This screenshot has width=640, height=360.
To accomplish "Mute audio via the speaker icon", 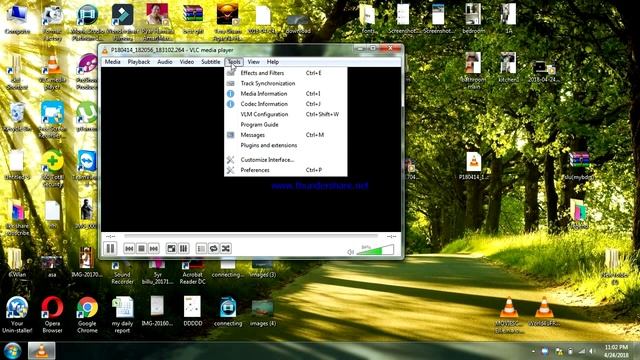I will coord(350,252).
